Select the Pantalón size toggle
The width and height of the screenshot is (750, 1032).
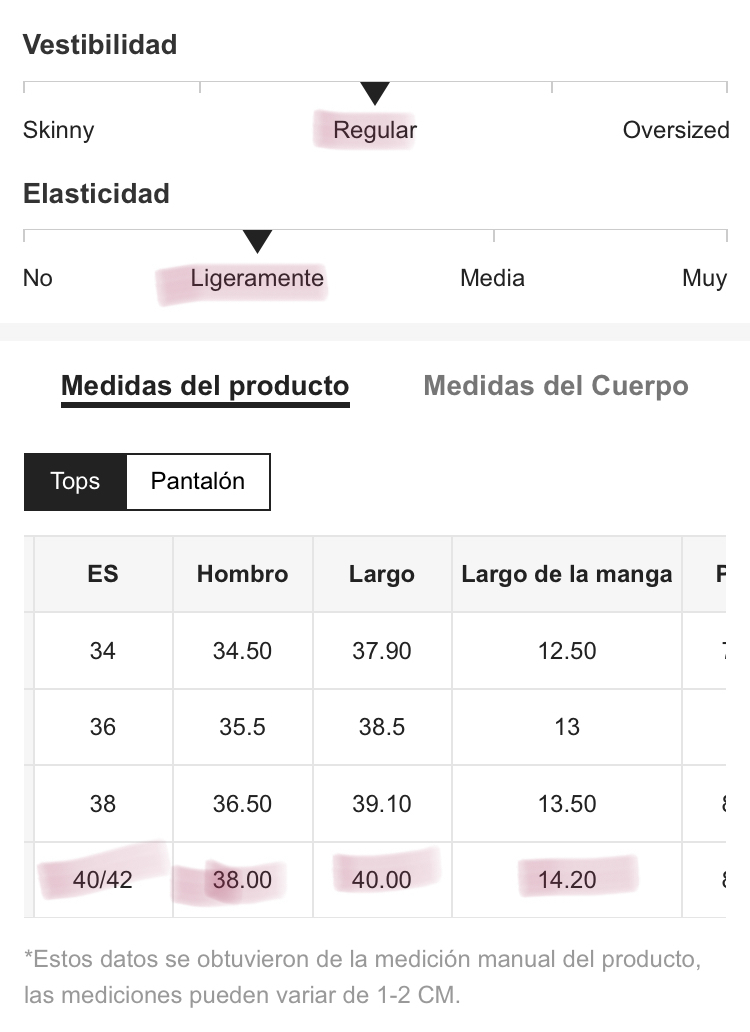[198, 481]
